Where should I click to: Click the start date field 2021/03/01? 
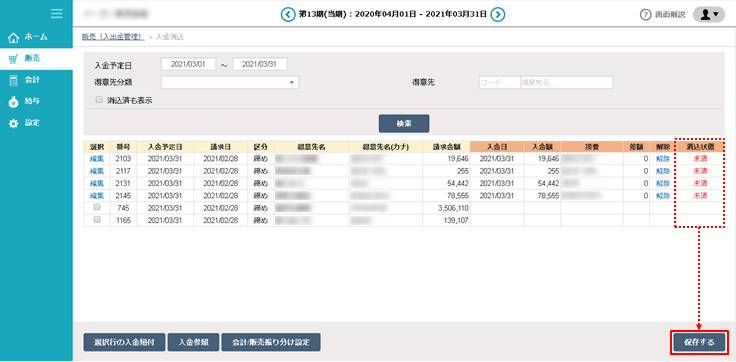pyautogui.click(x=188, y=64)
